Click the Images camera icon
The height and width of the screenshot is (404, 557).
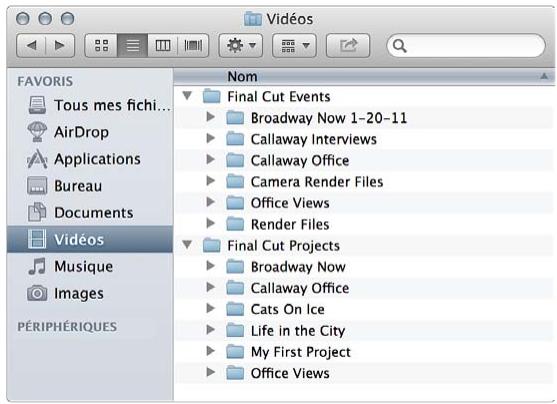37,293
